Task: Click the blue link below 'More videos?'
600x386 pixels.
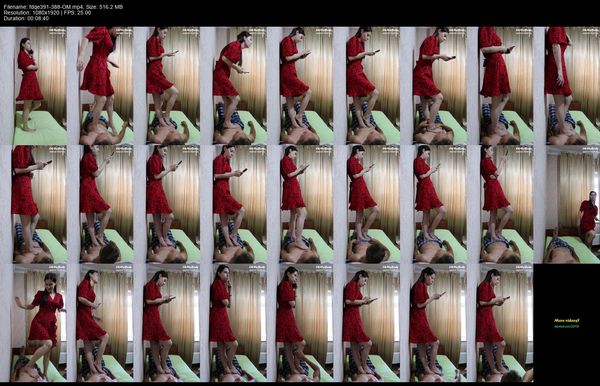Action: [567, 326]
